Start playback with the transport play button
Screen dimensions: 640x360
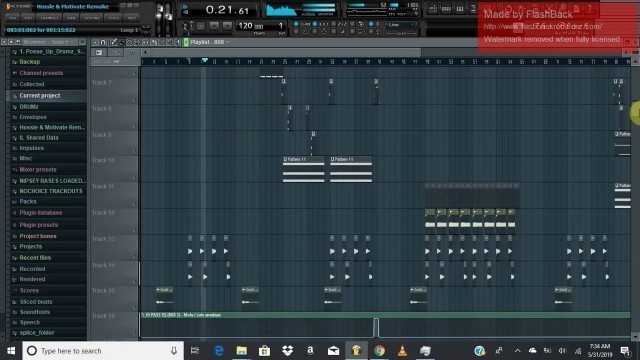pos(200,26)
